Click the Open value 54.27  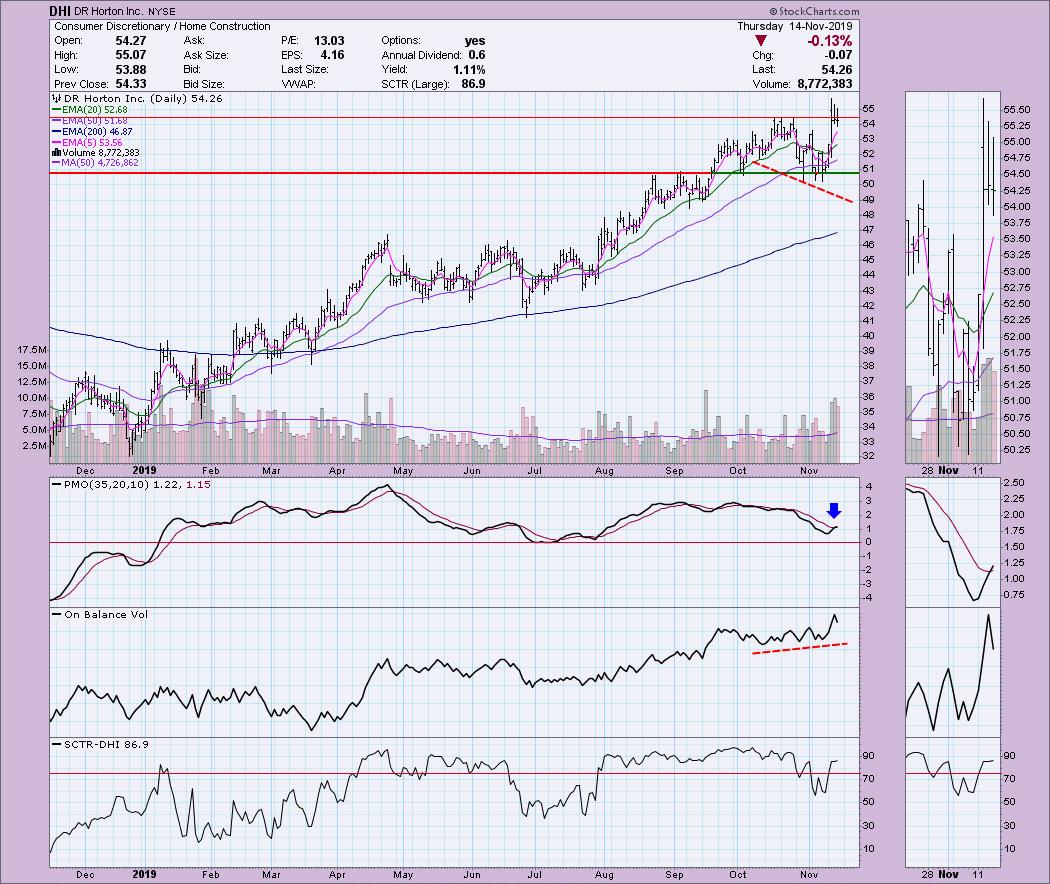pyautogui.click(x=131, y=41)
